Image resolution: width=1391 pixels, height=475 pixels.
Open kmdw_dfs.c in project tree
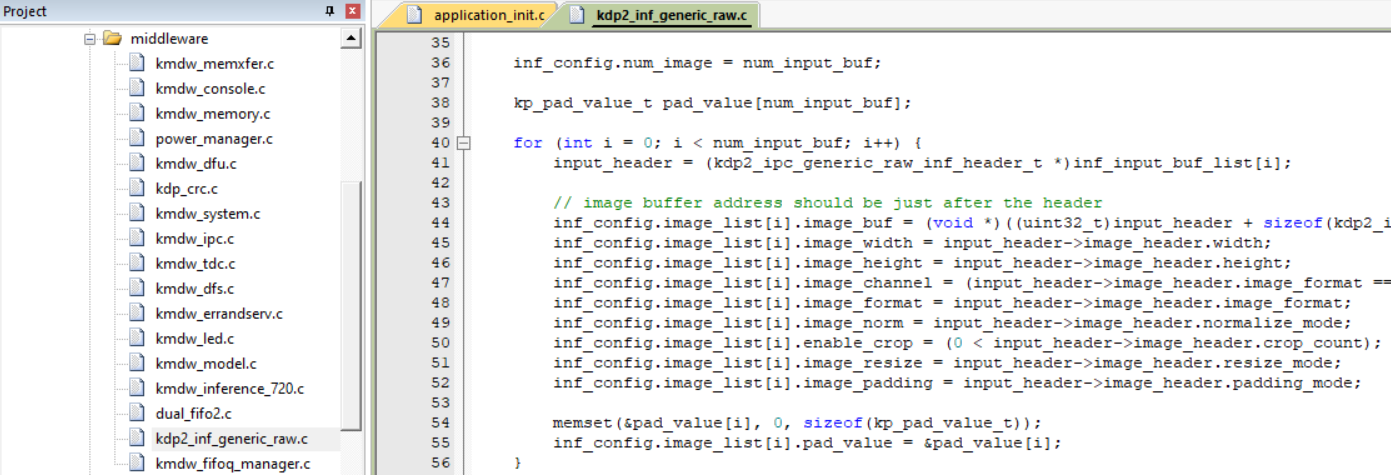pos(195,289)
